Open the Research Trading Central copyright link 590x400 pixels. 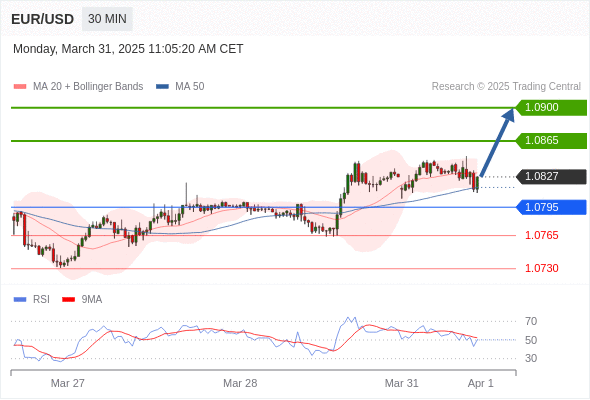(506, 87)
